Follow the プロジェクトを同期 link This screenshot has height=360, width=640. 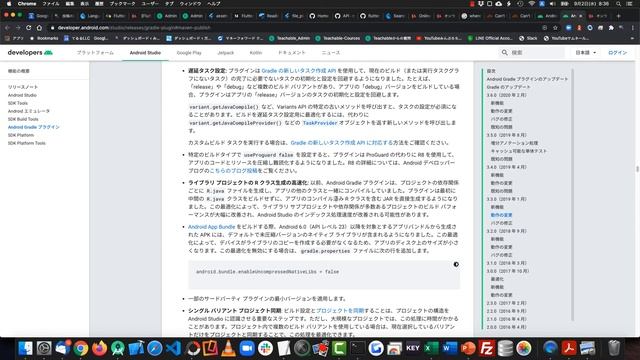point(340,311)
